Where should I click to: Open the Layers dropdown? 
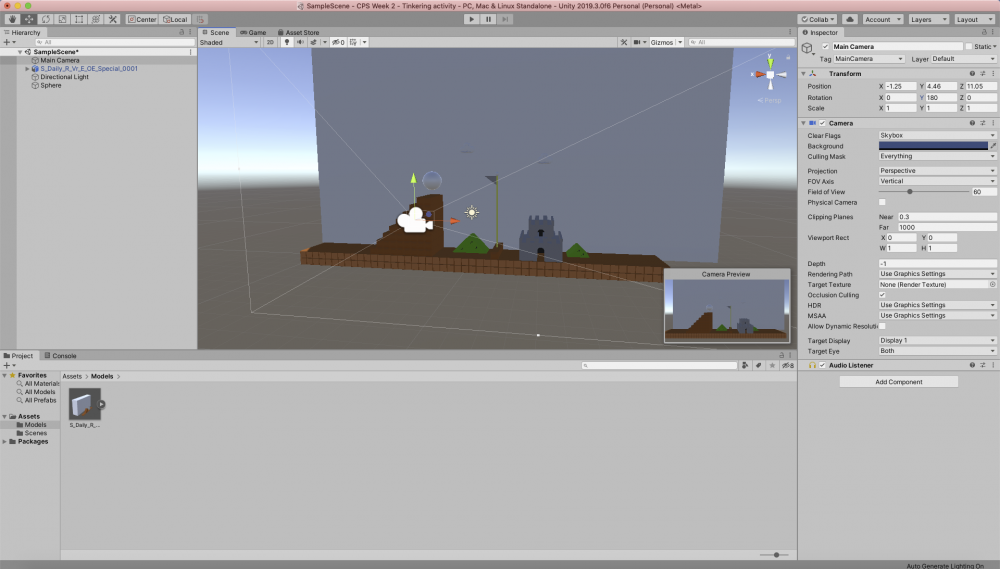point(929,19)
